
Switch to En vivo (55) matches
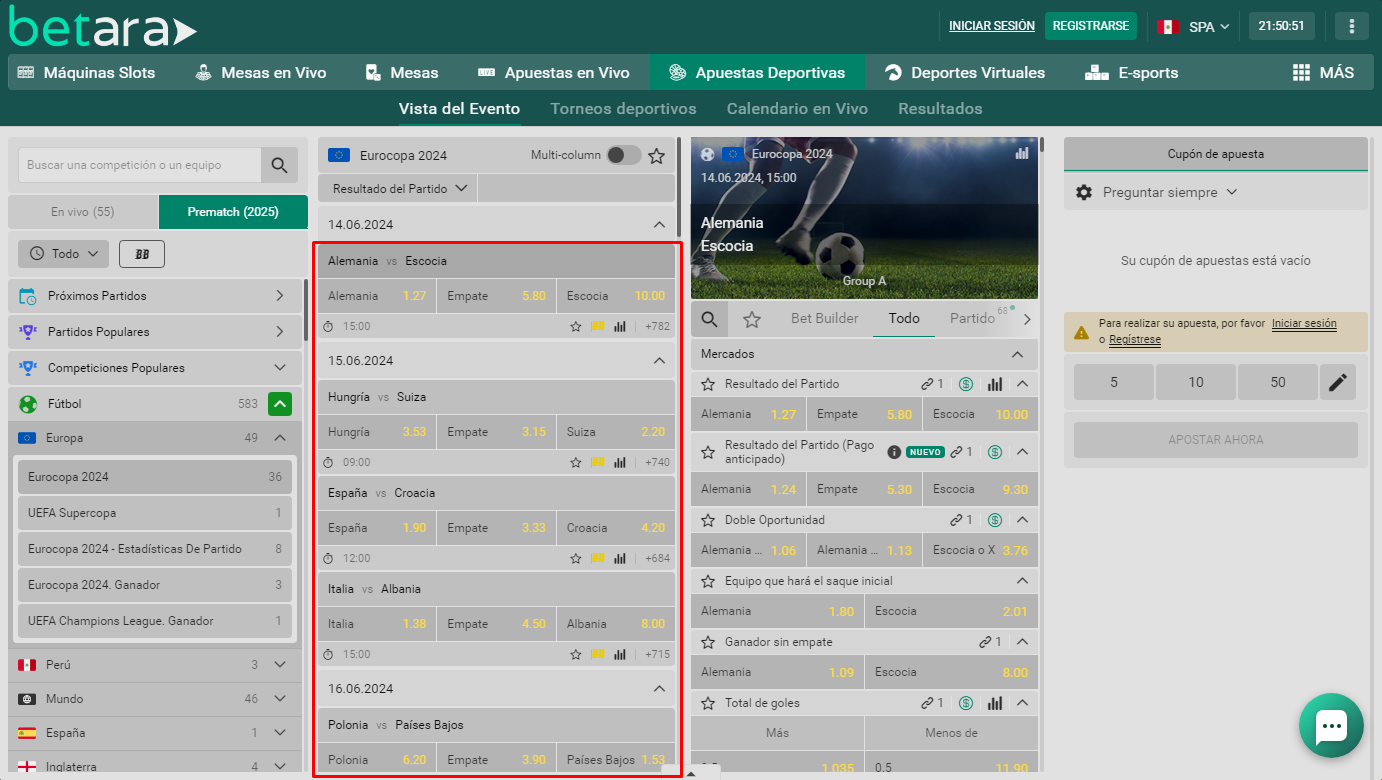pos(83,212)
